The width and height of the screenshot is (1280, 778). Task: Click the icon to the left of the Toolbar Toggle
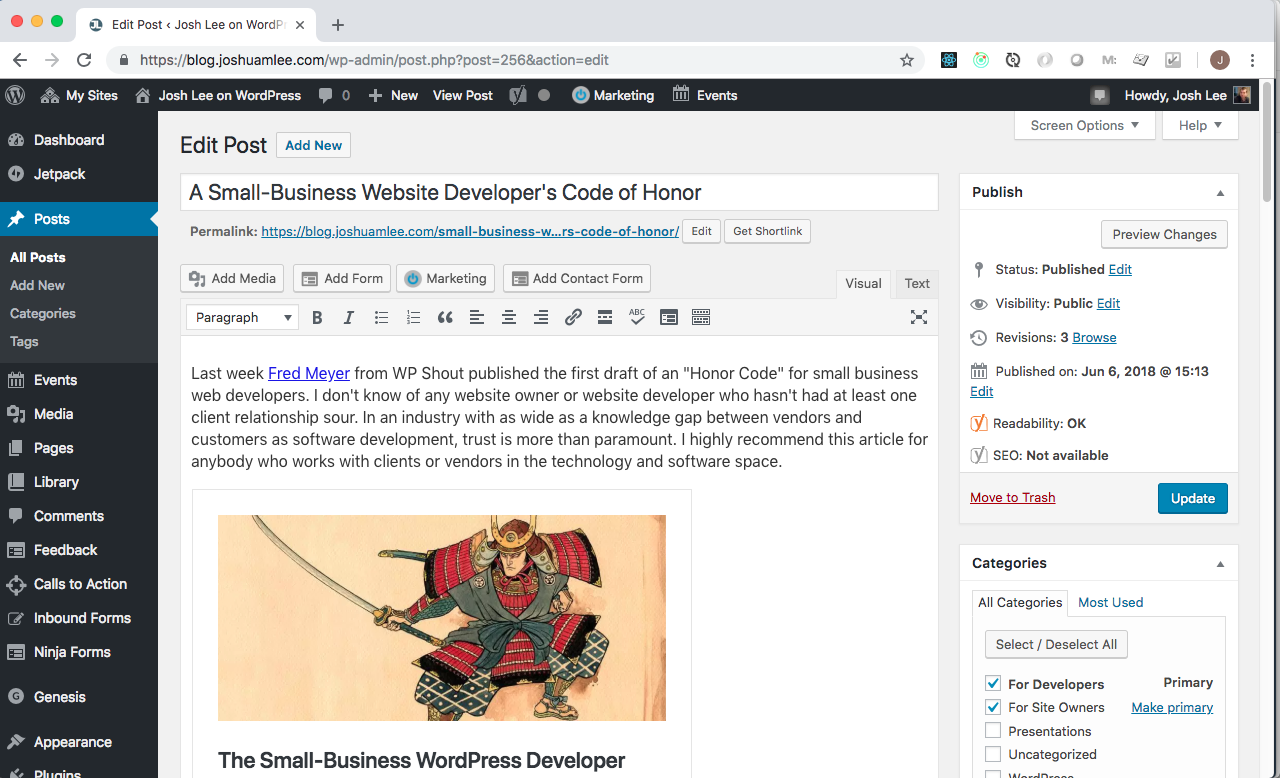coord(669,317)
